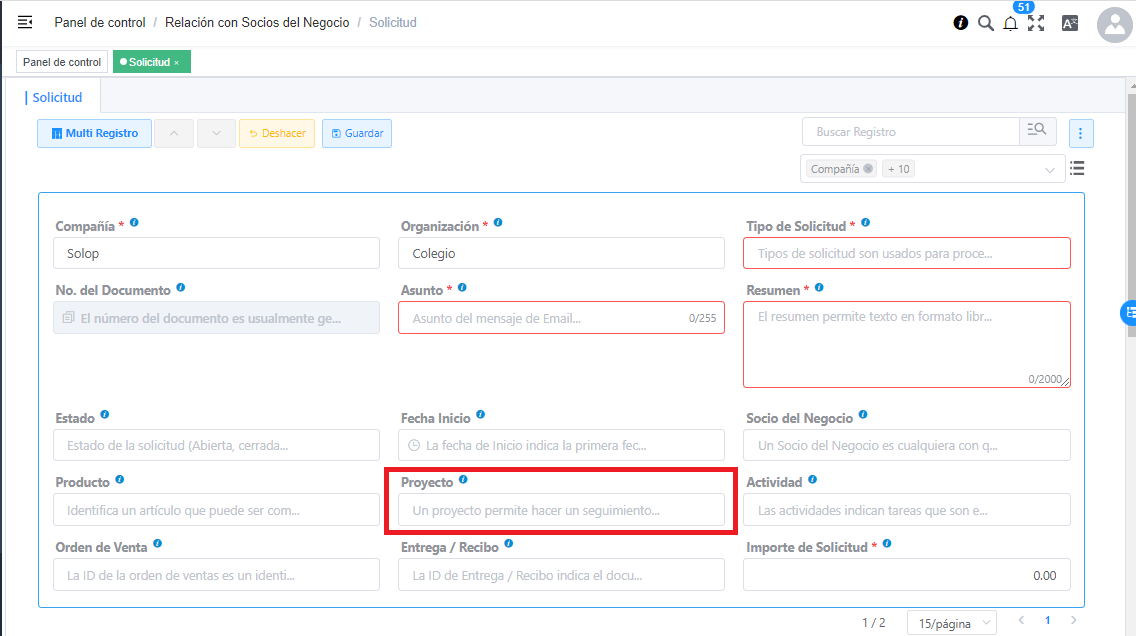
Task: Remove the Compañía tag from filter
Action: (868, 169)
